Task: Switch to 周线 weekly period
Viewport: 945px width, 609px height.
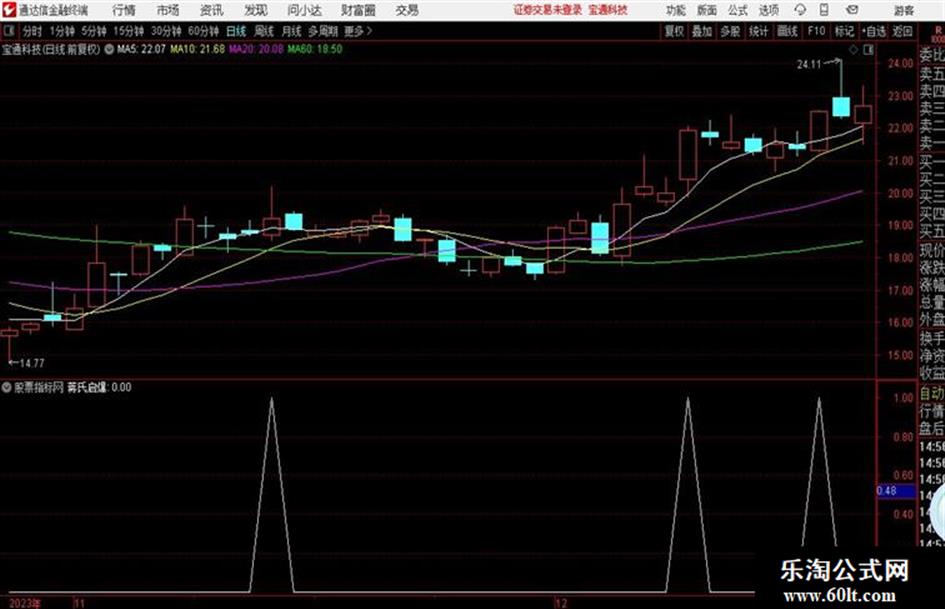Action: 264,31
